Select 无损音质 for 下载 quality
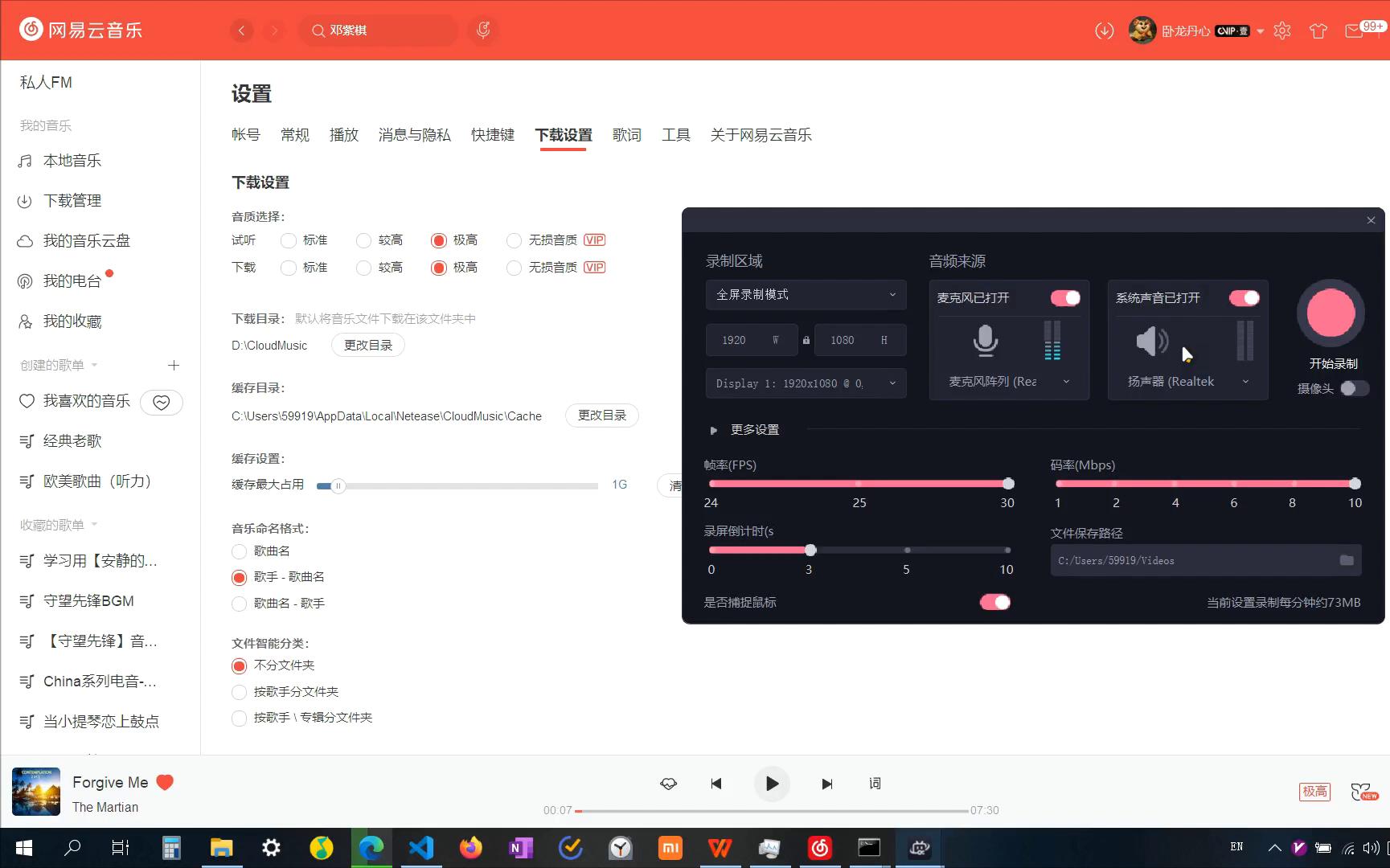 514,268
